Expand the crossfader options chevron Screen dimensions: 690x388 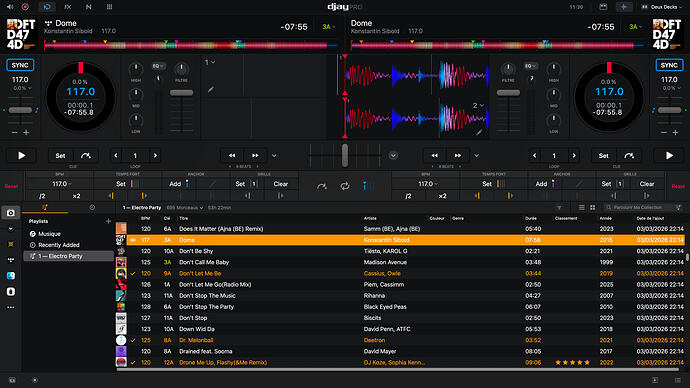click(393, 156)
